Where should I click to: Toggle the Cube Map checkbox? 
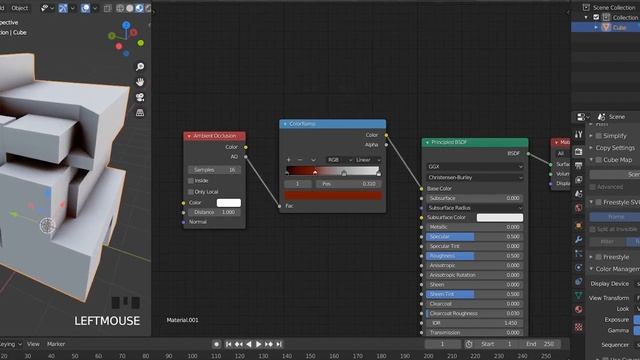[599, 160]
